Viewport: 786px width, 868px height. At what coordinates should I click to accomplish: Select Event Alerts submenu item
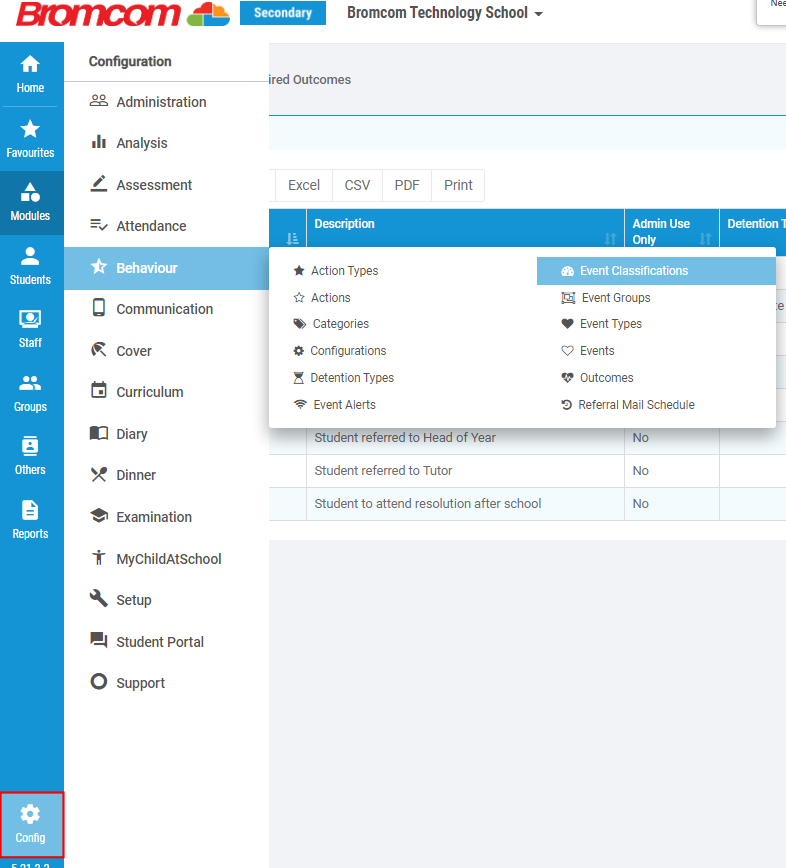(x=334, y=405)
